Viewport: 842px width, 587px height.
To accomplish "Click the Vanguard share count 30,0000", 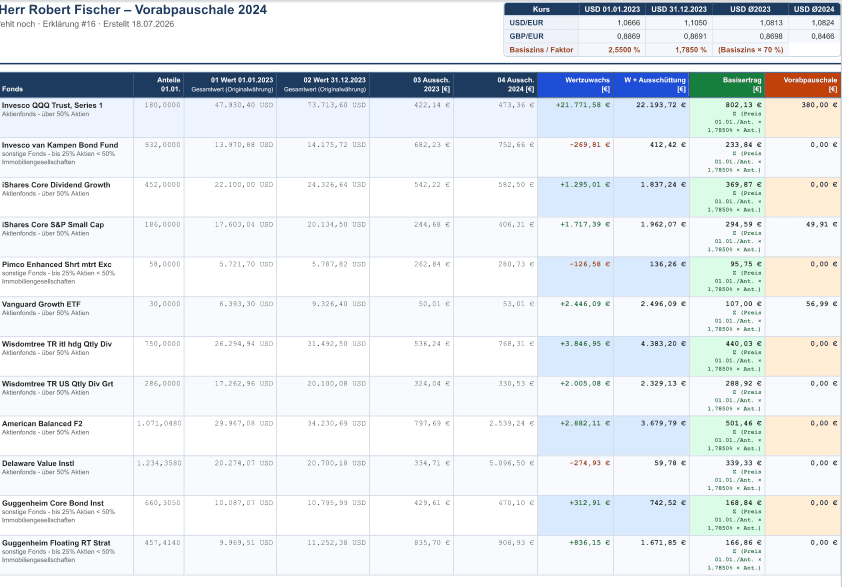I will click(164, 304).
